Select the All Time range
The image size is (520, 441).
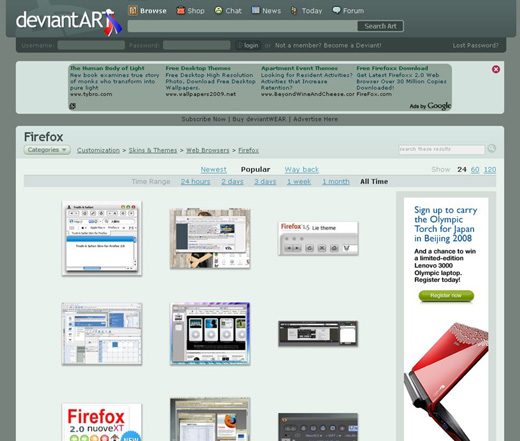374,181
